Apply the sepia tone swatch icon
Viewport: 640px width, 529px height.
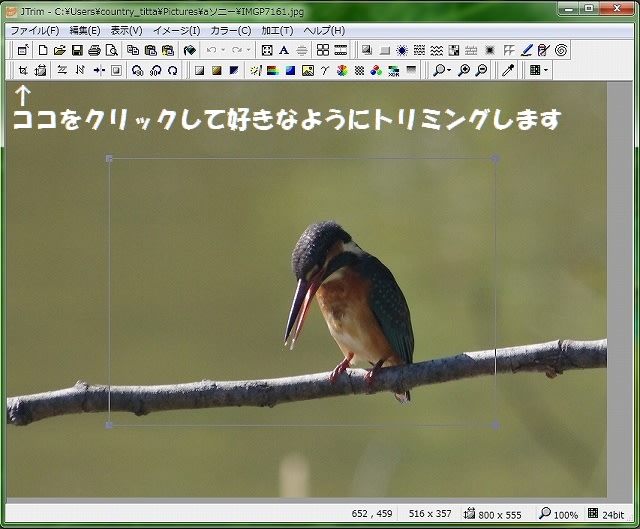pos(217,71)
